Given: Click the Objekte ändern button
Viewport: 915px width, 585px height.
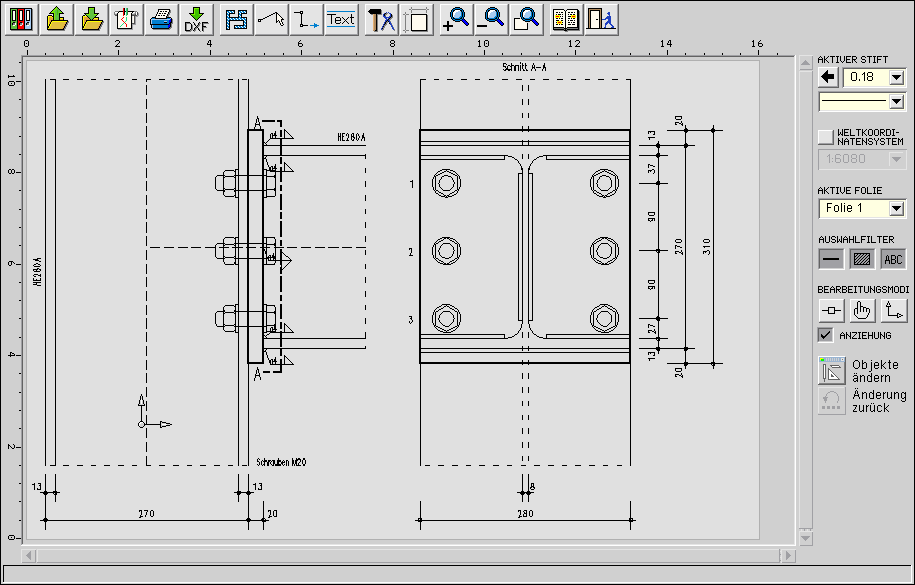Looking at the screenshot, I should tap(832, 371).
